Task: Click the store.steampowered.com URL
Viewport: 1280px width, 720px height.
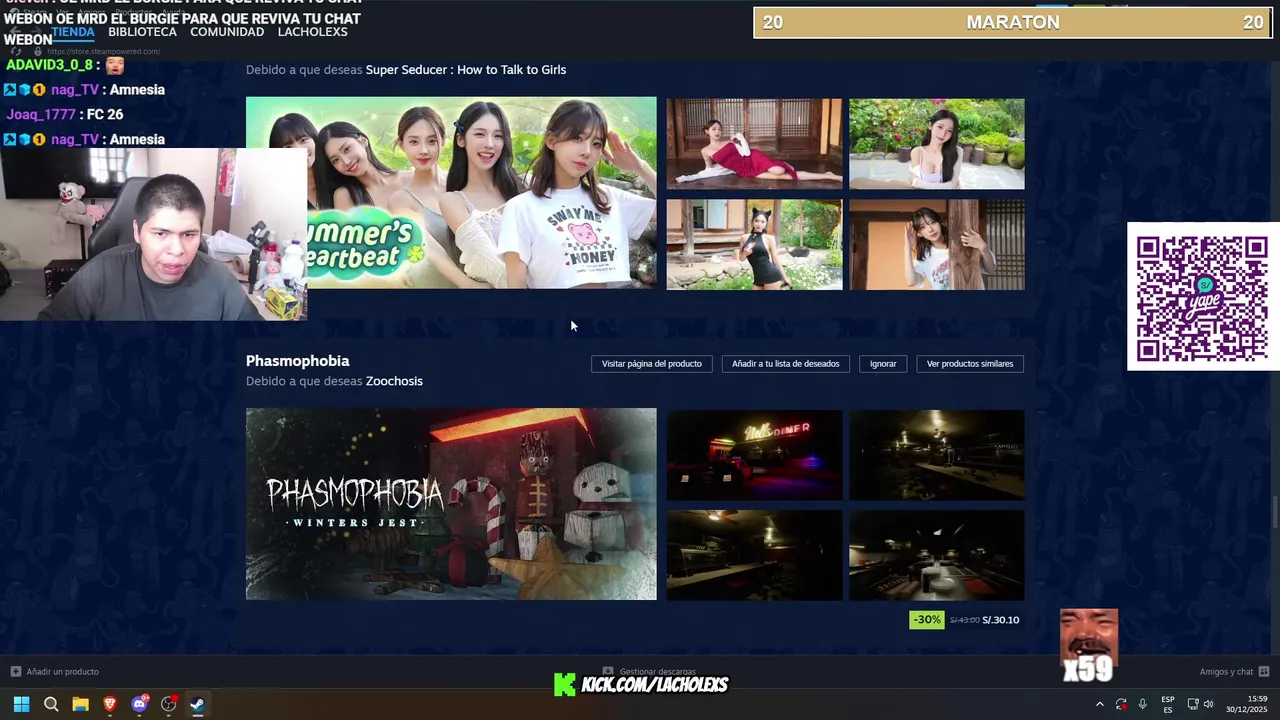Action: point(103,51)
